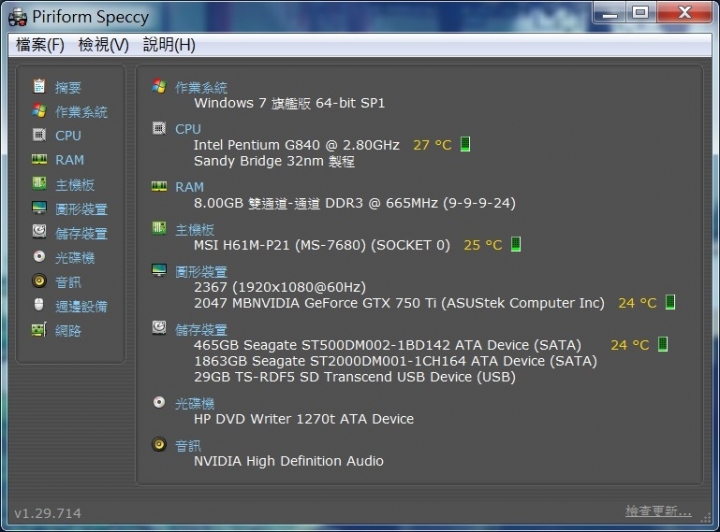The image size is (720, 532).
Task: Click the 25 °C motherboard temperature value
Action: tap(483, 245)
